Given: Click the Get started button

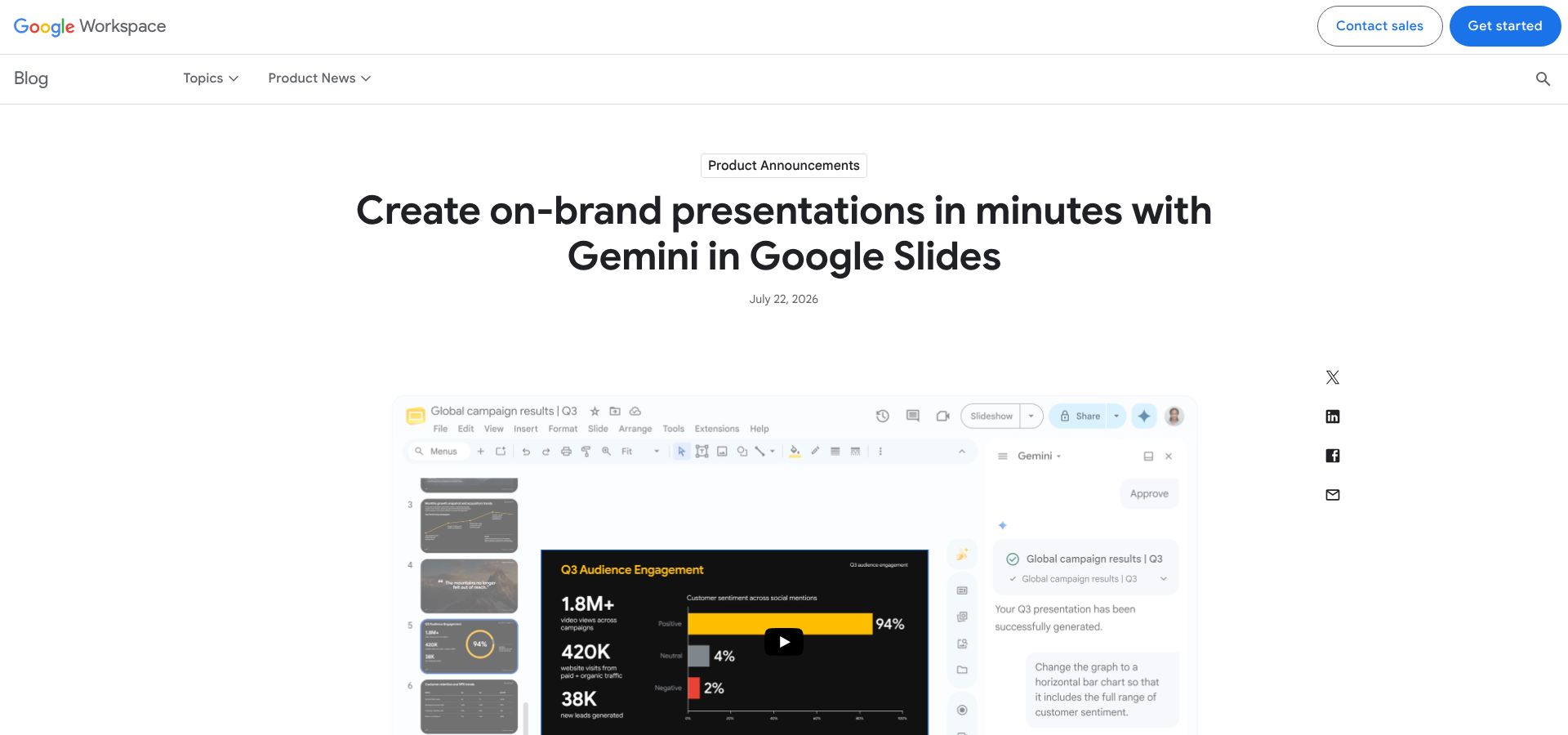Looking at the screenshot, I should [x=1505, y=26].
